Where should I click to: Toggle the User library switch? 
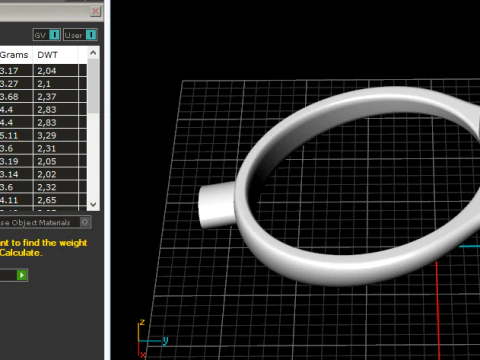pyautogui.click(x=80, y=35)
